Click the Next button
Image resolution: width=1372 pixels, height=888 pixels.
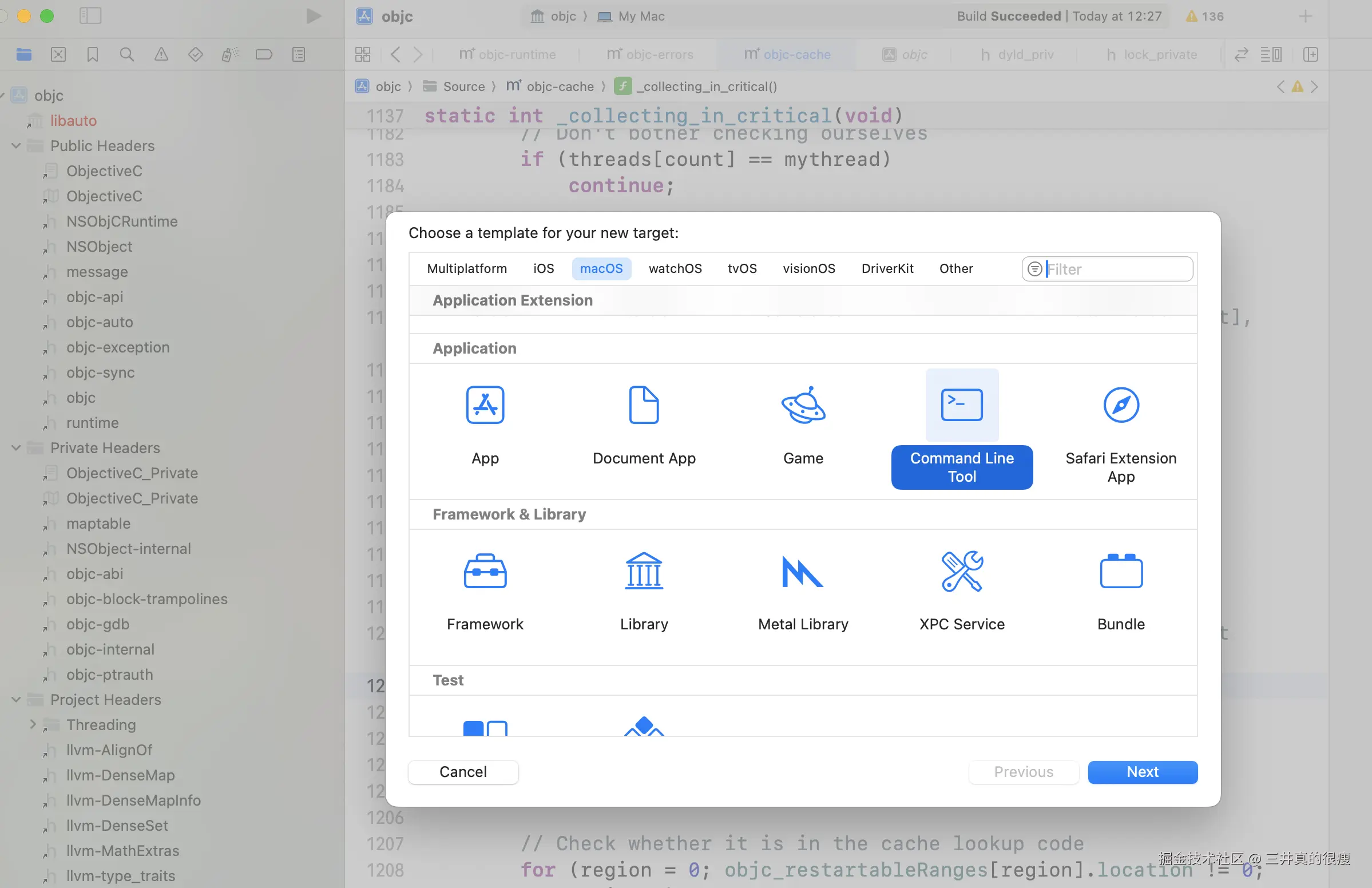point(1142,772)
